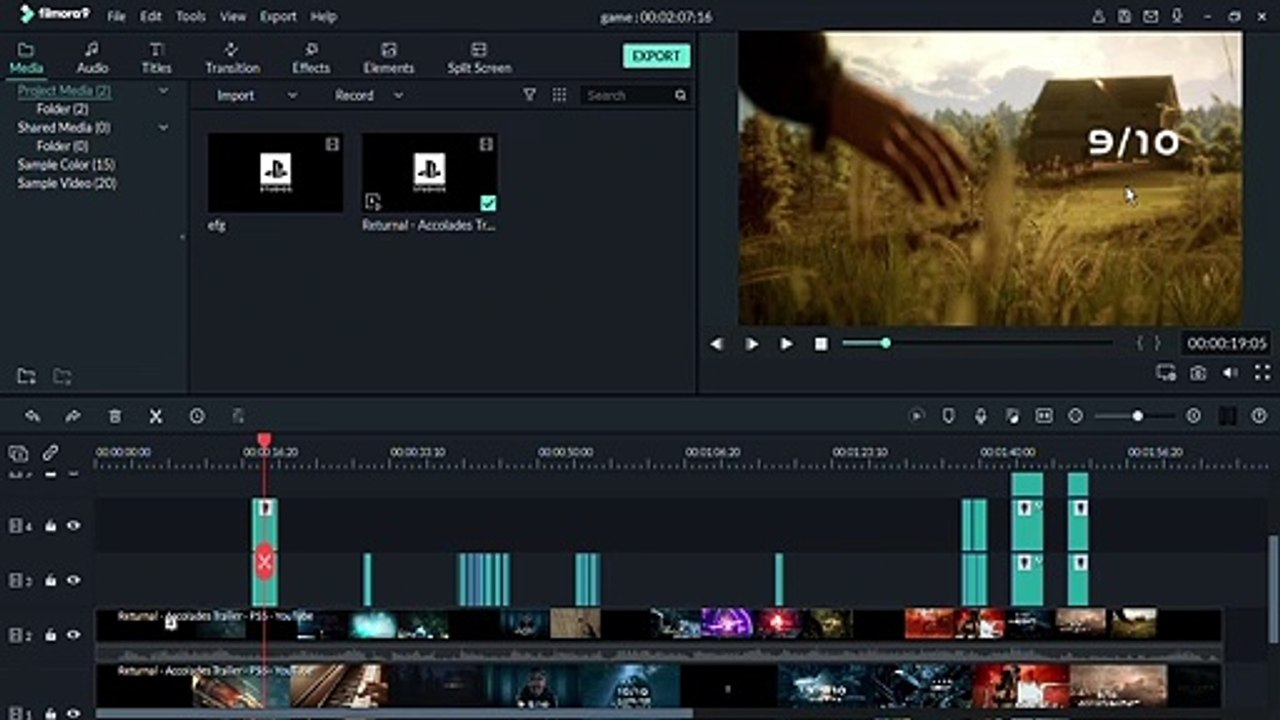Switch media view with the grid icon
The height and width of the screenshot is (720, 1280).
pos(559,95)
